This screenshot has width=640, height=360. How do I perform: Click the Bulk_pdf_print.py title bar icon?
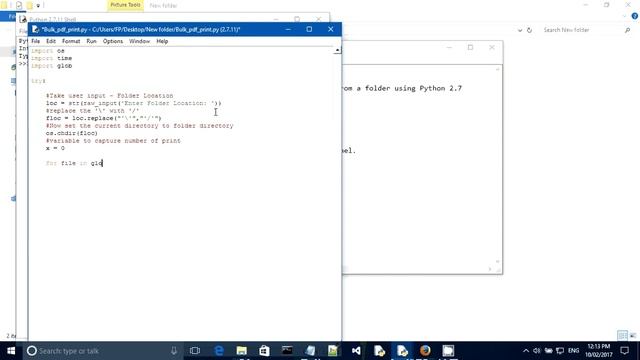pos(35,29)
